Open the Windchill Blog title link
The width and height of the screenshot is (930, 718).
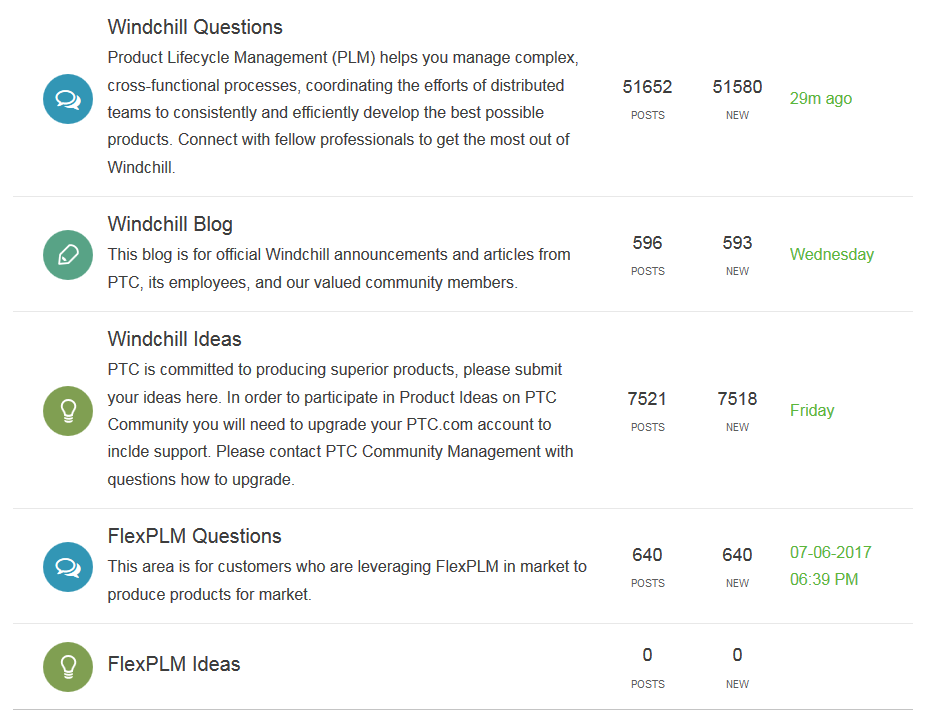tap(170, 224)
